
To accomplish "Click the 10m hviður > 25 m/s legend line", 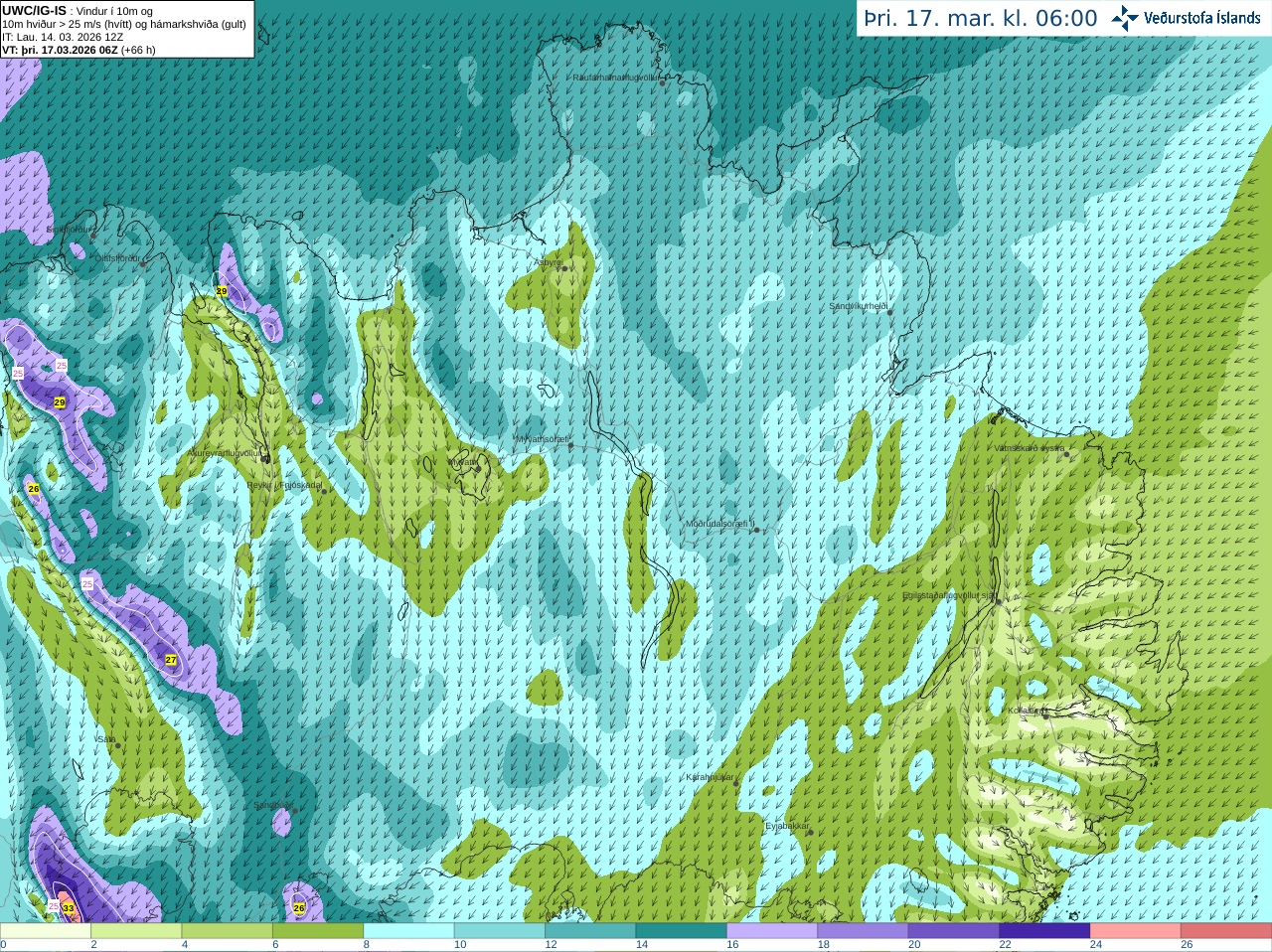I will click(x=124, y=24).
